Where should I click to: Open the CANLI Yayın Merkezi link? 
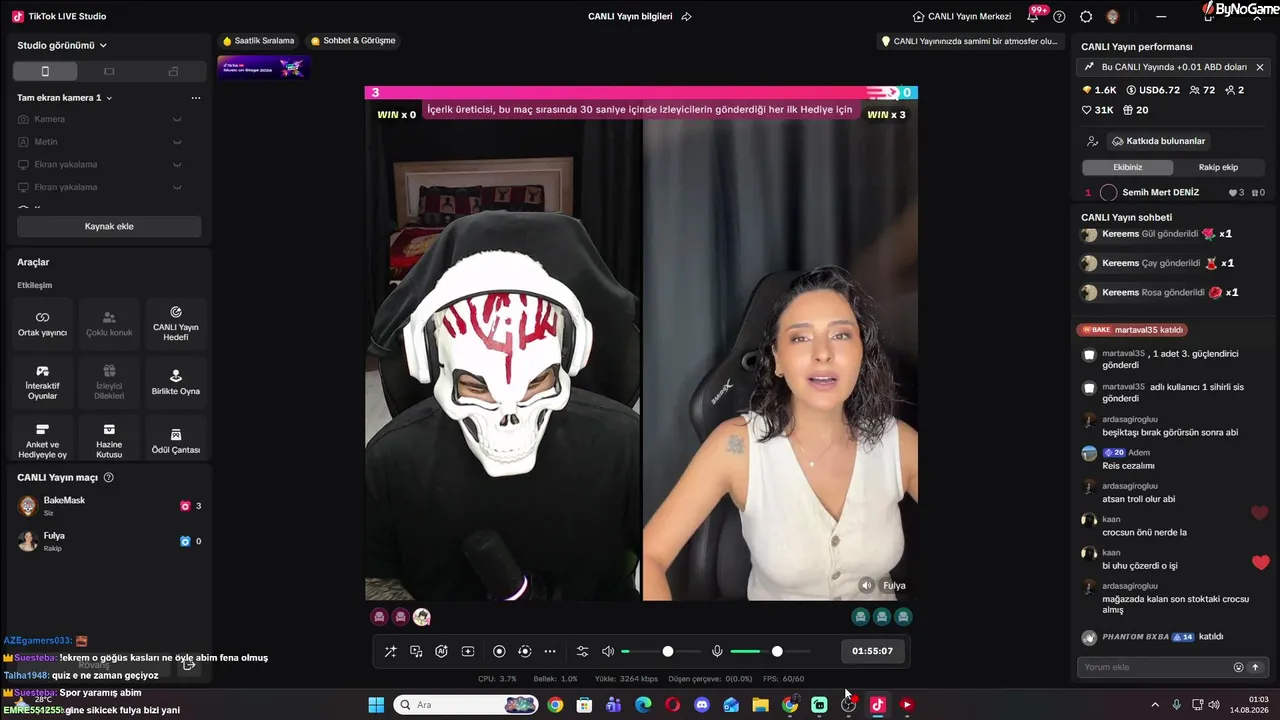[x=962, y=16]
